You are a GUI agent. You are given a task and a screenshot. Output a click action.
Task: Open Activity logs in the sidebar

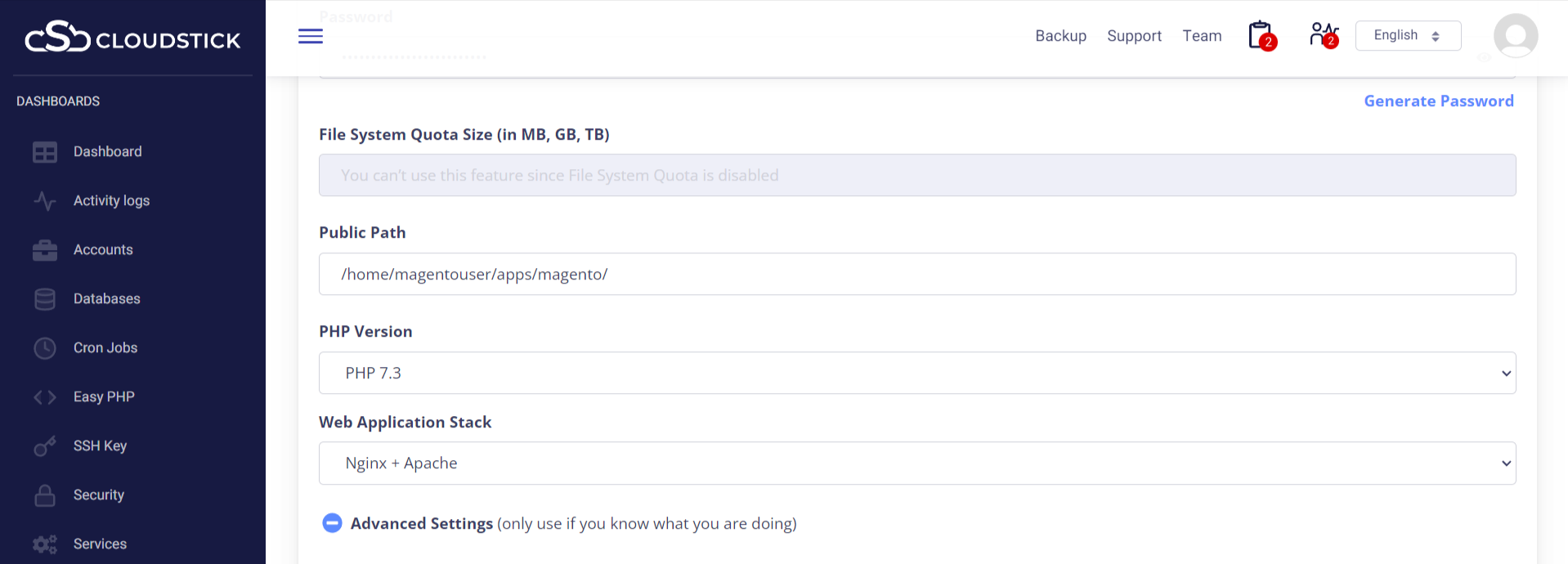(111, 201)
